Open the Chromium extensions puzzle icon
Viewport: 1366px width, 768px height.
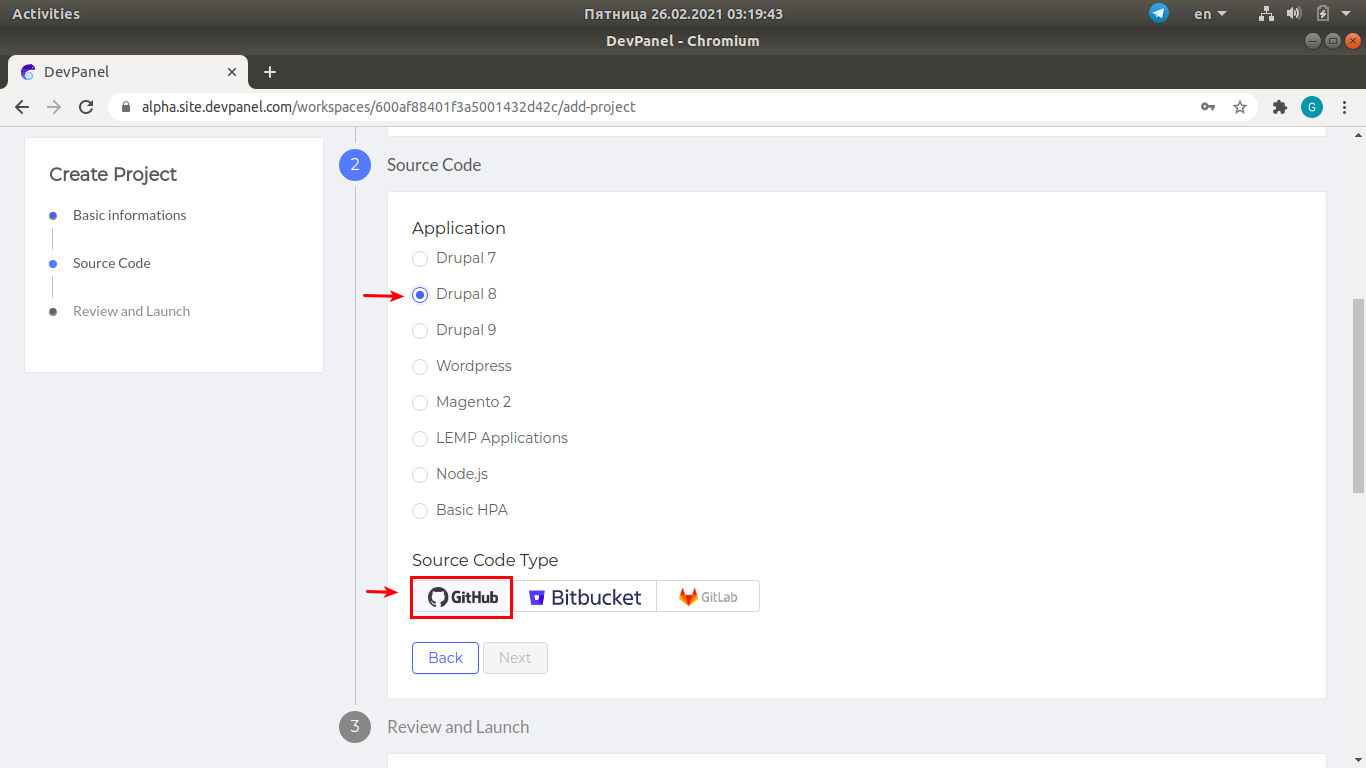click(1279, 107)
